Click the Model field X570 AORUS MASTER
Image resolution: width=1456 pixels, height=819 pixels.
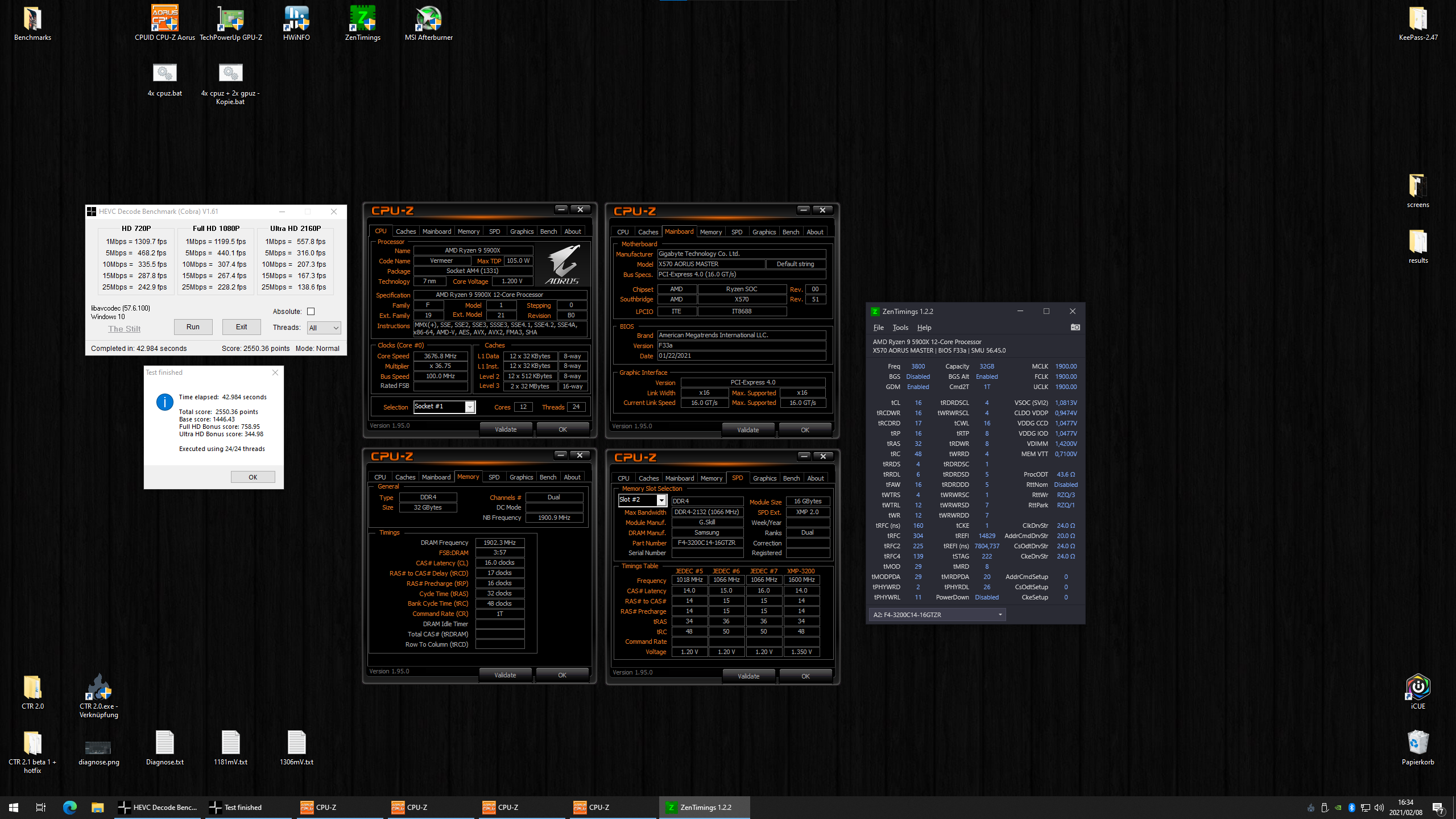pos(710,264)
